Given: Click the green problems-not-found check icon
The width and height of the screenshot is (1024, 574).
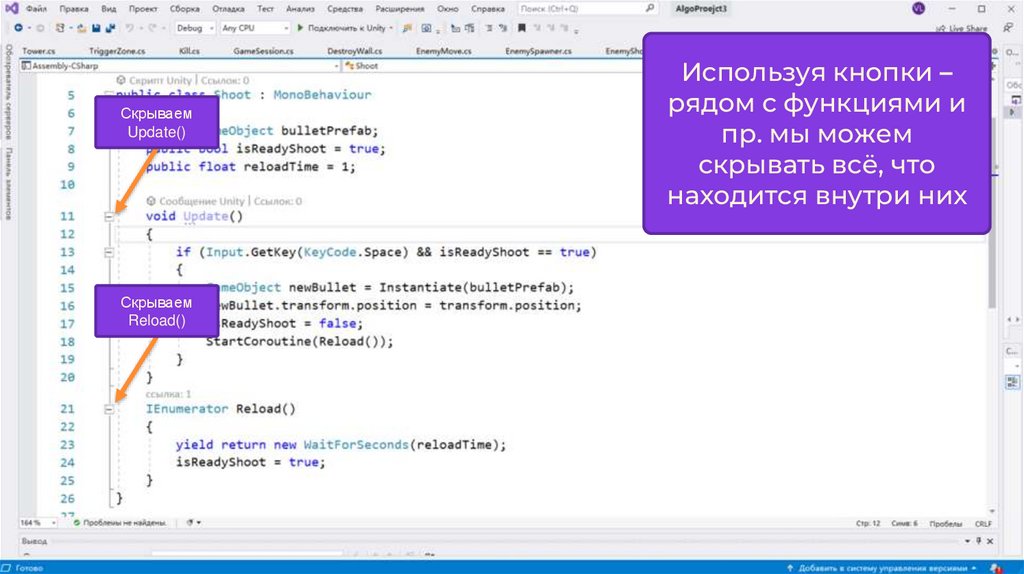Looking at the screenshot, I should coord(76,523).
